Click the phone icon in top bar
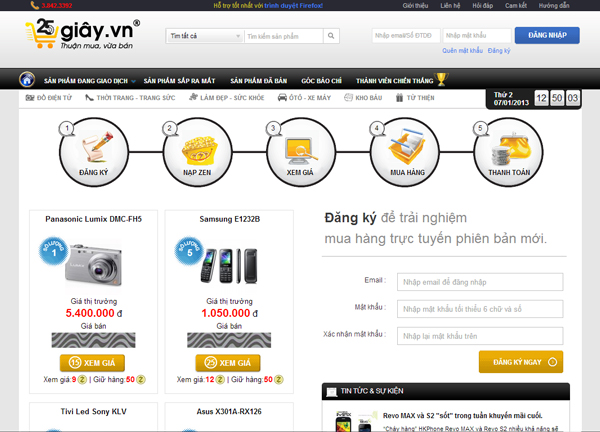This screenshot has width=600, height=432. point(34,5)
